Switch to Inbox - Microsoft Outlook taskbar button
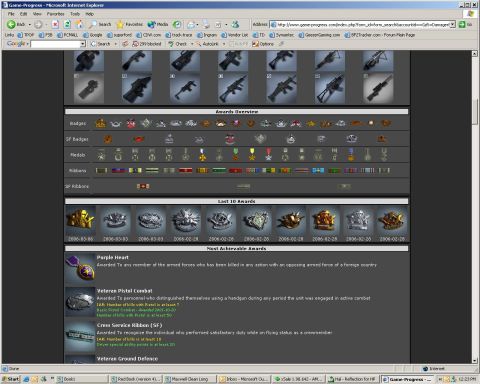This screenshot has width=480, height=384. pos(244,379)
